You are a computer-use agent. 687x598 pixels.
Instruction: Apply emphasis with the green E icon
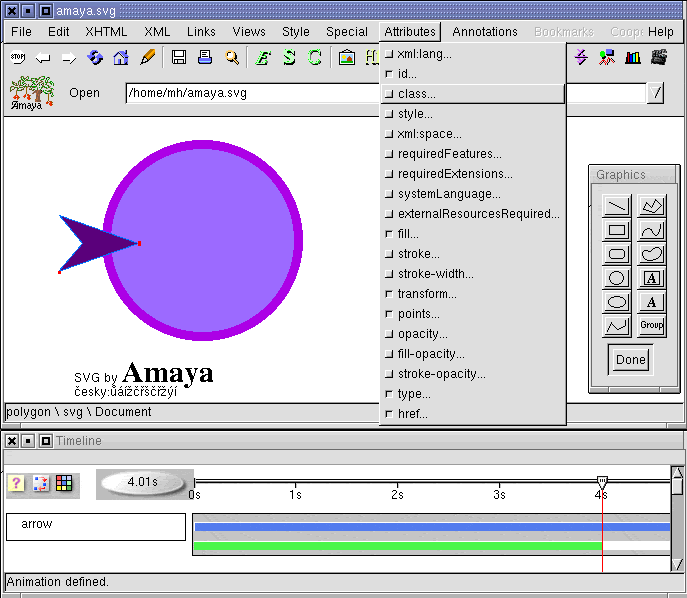click(x=262, y=57)
